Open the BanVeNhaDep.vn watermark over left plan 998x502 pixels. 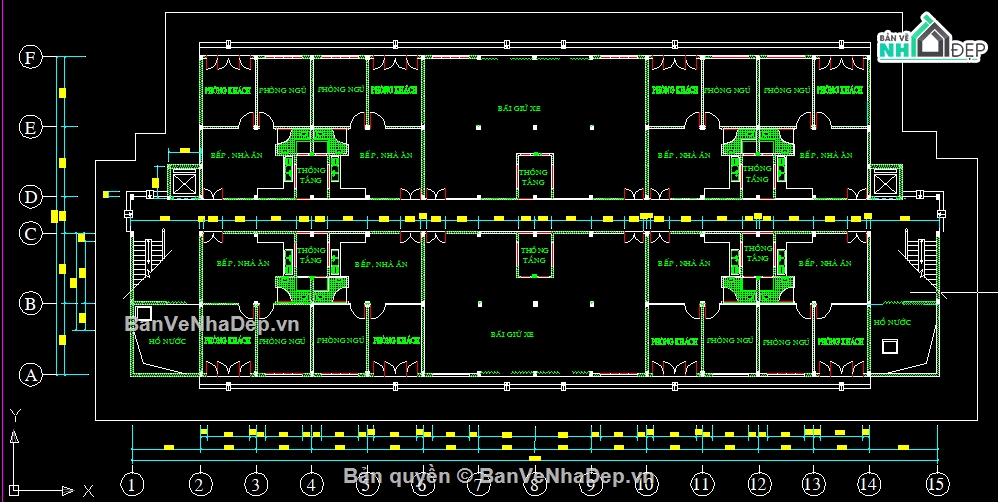[x=212, y=324]
